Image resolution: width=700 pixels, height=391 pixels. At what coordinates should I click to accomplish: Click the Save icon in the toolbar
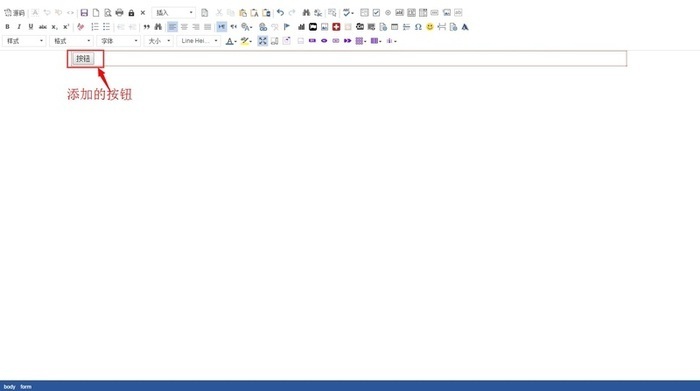(x=84, y=12)
